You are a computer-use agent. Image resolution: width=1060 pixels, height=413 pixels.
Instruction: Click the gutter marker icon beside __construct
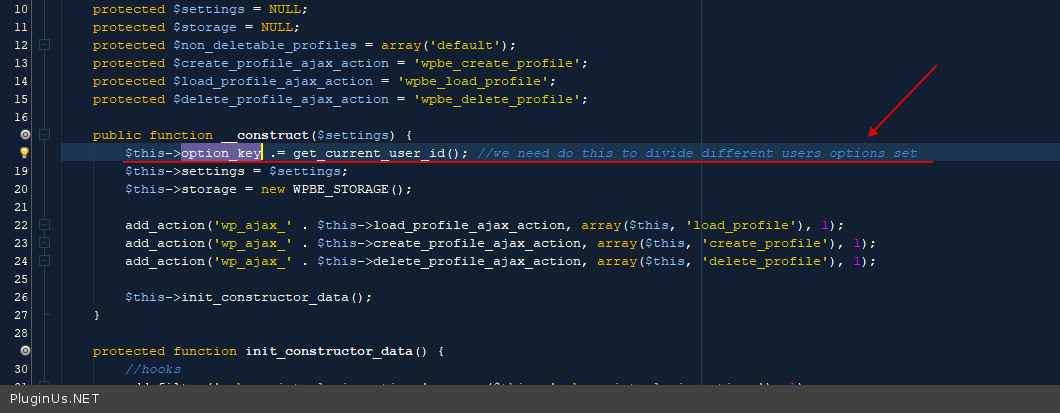pos(24,135)
